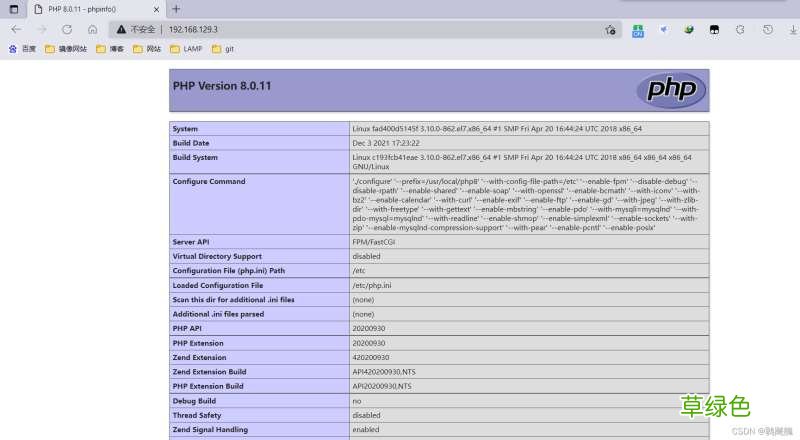
Task: Open the 博客 bookmarks folder
Action: click(x=110, y=49)
